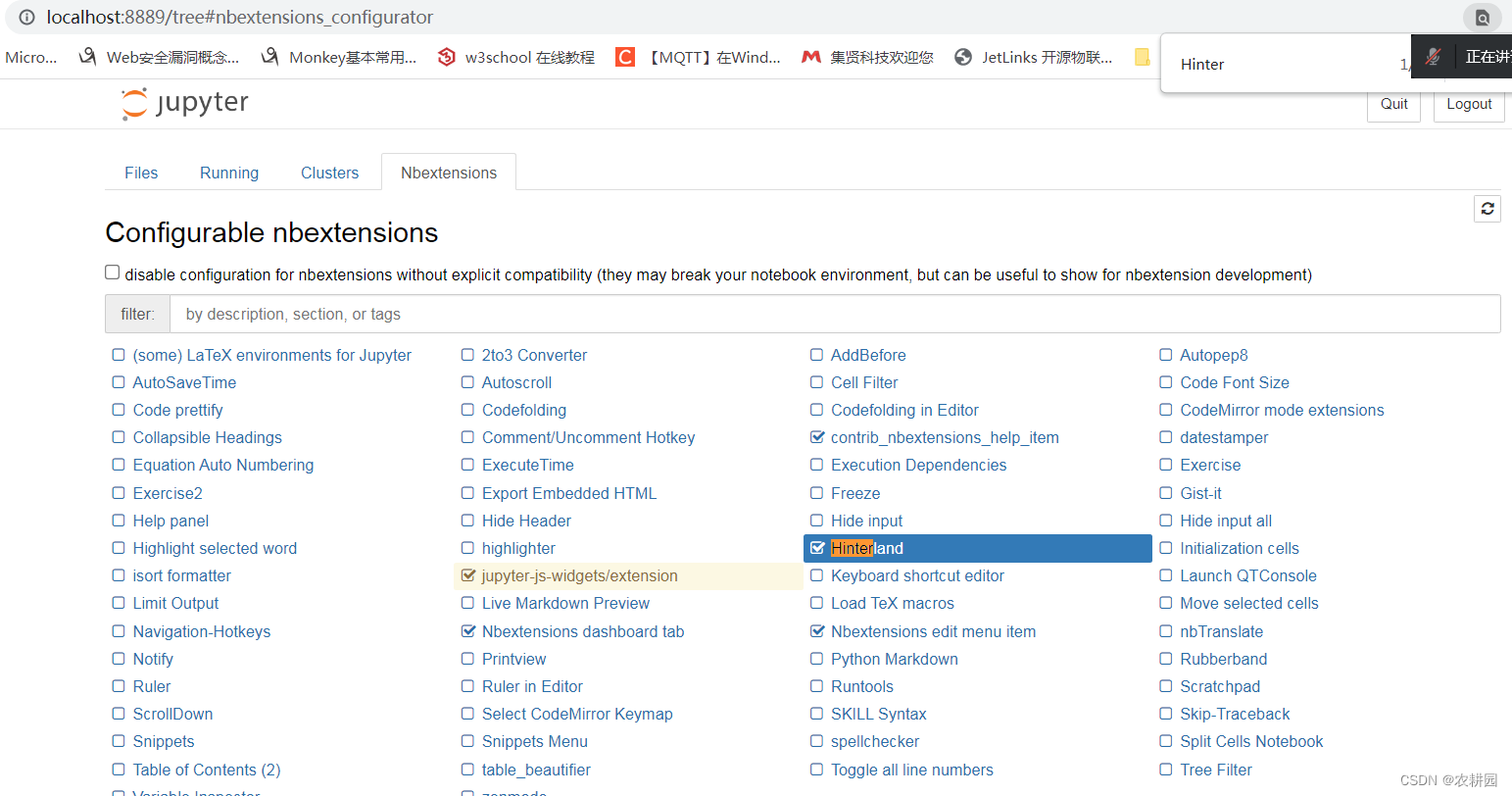This screenshot has height=796, width=1512.
Task: Switch to the Clusters tab
Action: (329, 173)
